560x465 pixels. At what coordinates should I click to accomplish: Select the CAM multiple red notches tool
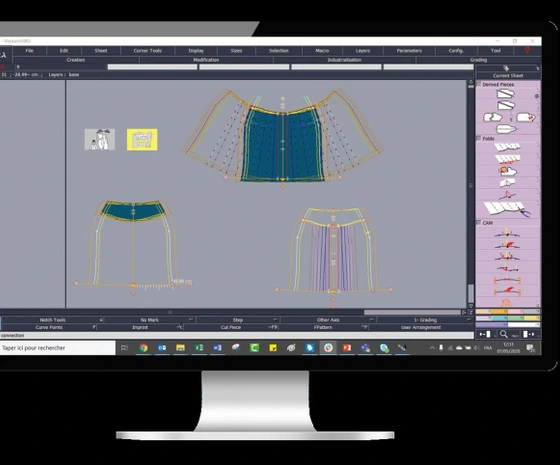(x=508, y=256)
